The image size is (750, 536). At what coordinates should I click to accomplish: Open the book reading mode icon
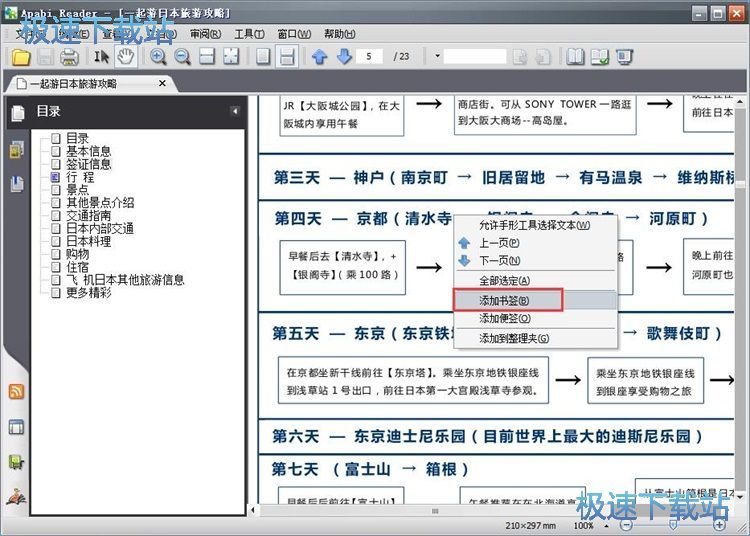[x=575, y=57]
